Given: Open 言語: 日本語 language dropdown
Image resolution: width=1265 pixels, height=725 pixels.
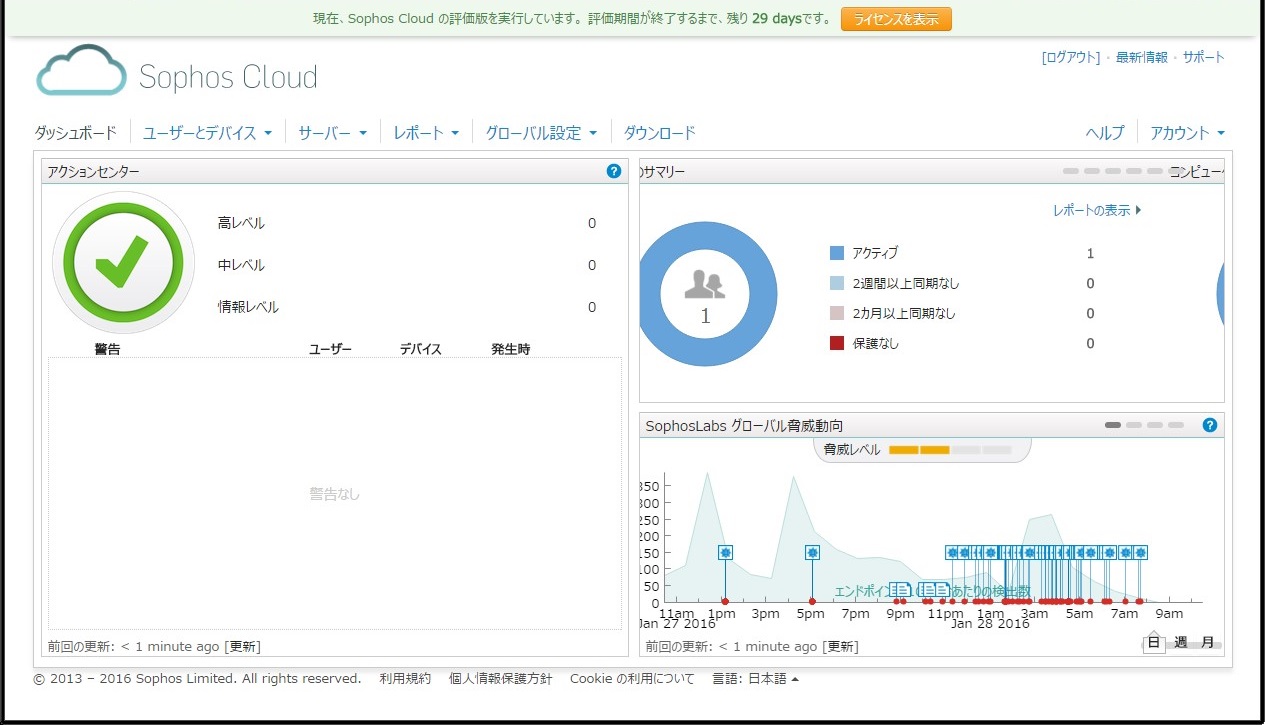Looking at the screenshot, I should pos(755,678).
